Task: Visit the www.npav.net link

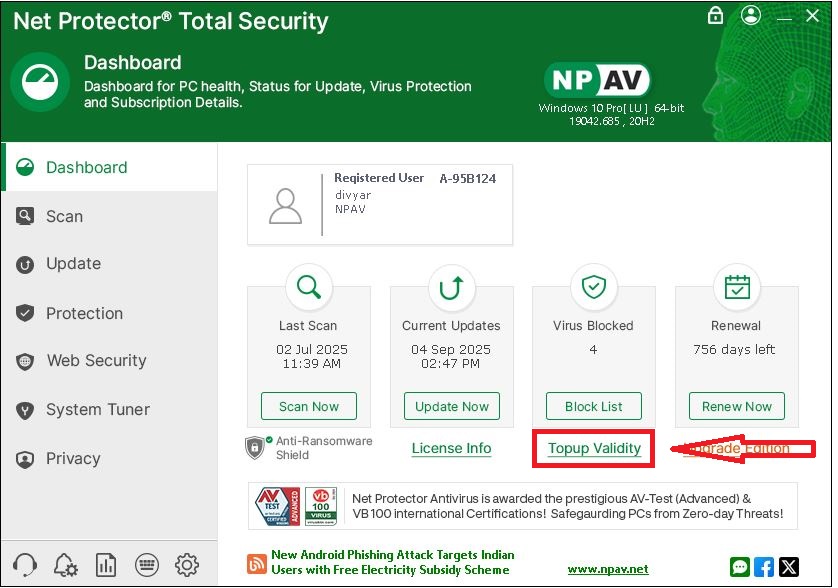Action: pos(608,569)
